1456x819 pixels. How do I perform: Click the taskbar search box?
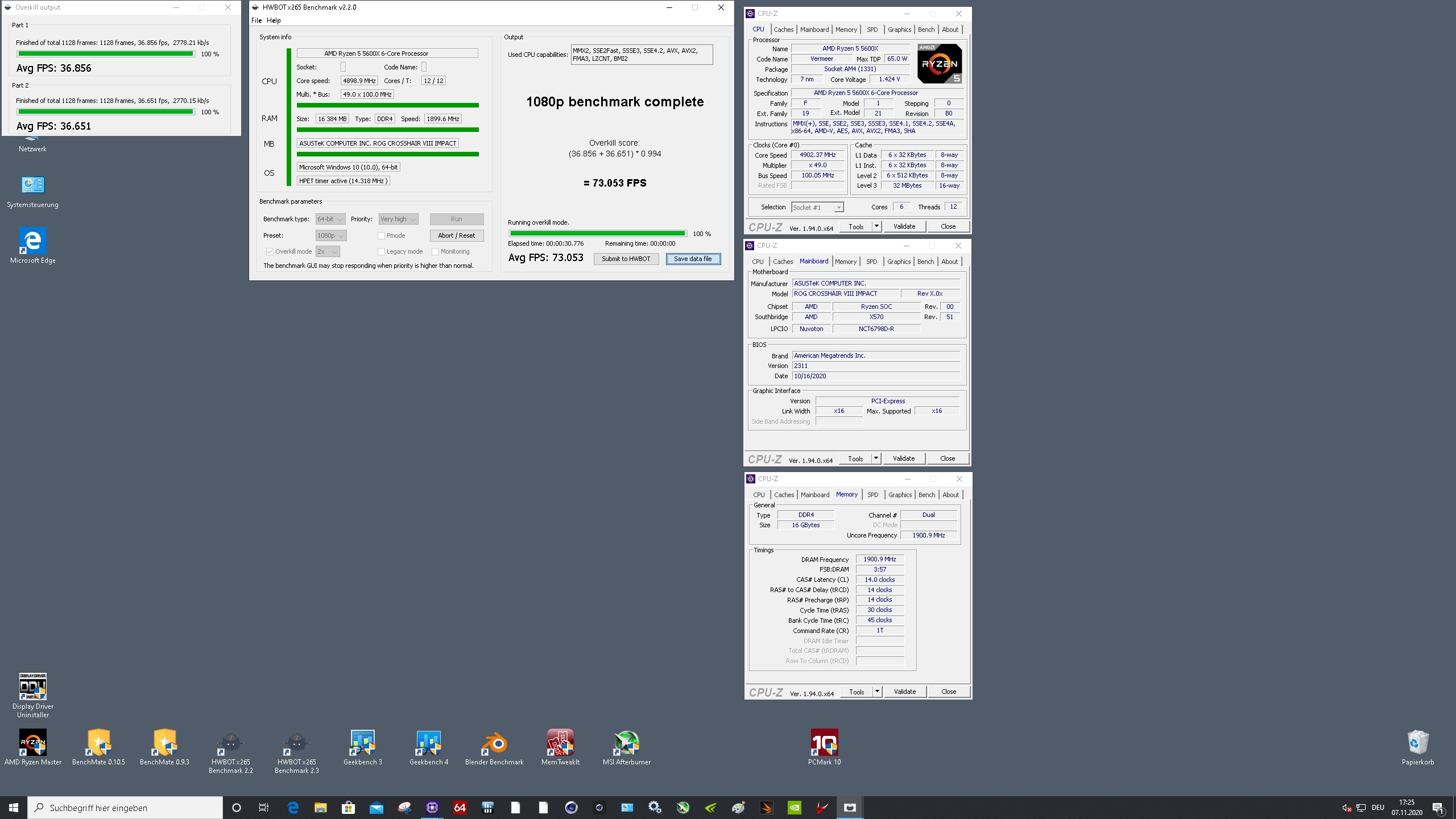click(125, 808)
